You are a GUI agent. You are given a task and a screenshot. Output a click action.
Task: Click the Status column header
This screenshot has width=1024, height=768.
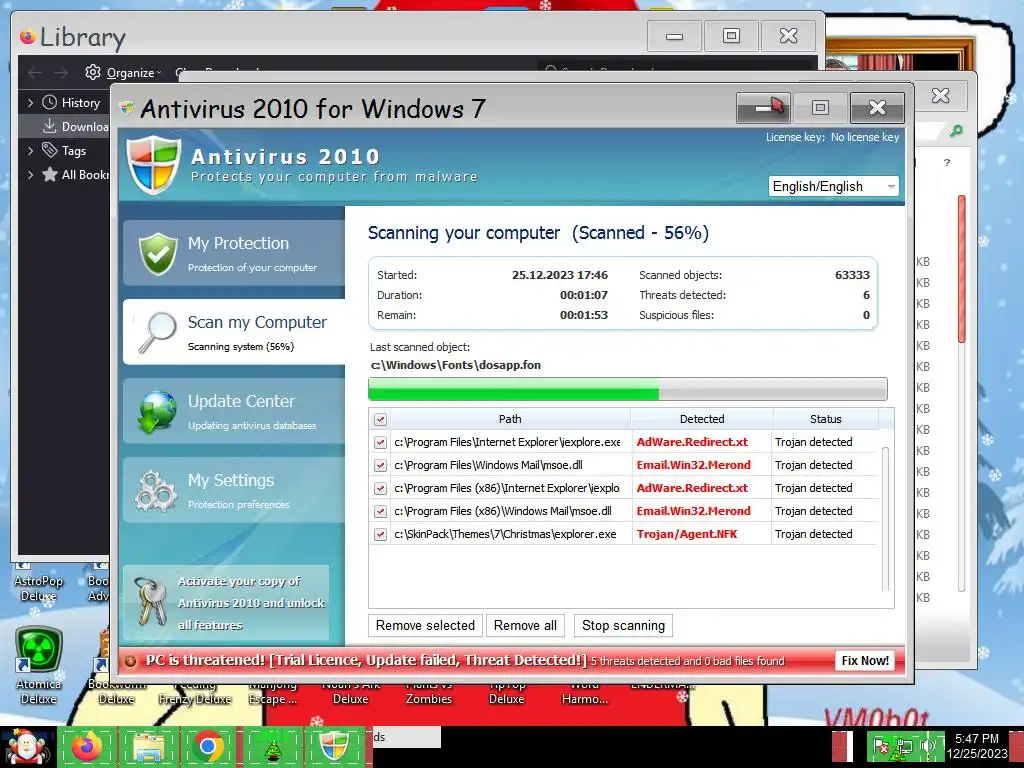pos(825,419)
